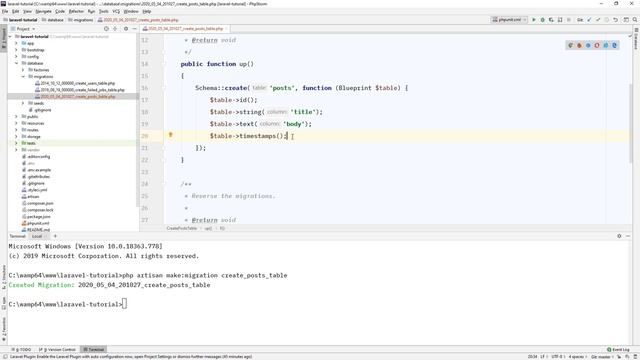Collapse the database folder
Screen dimensions: 640x360
[x=16, y=63]
